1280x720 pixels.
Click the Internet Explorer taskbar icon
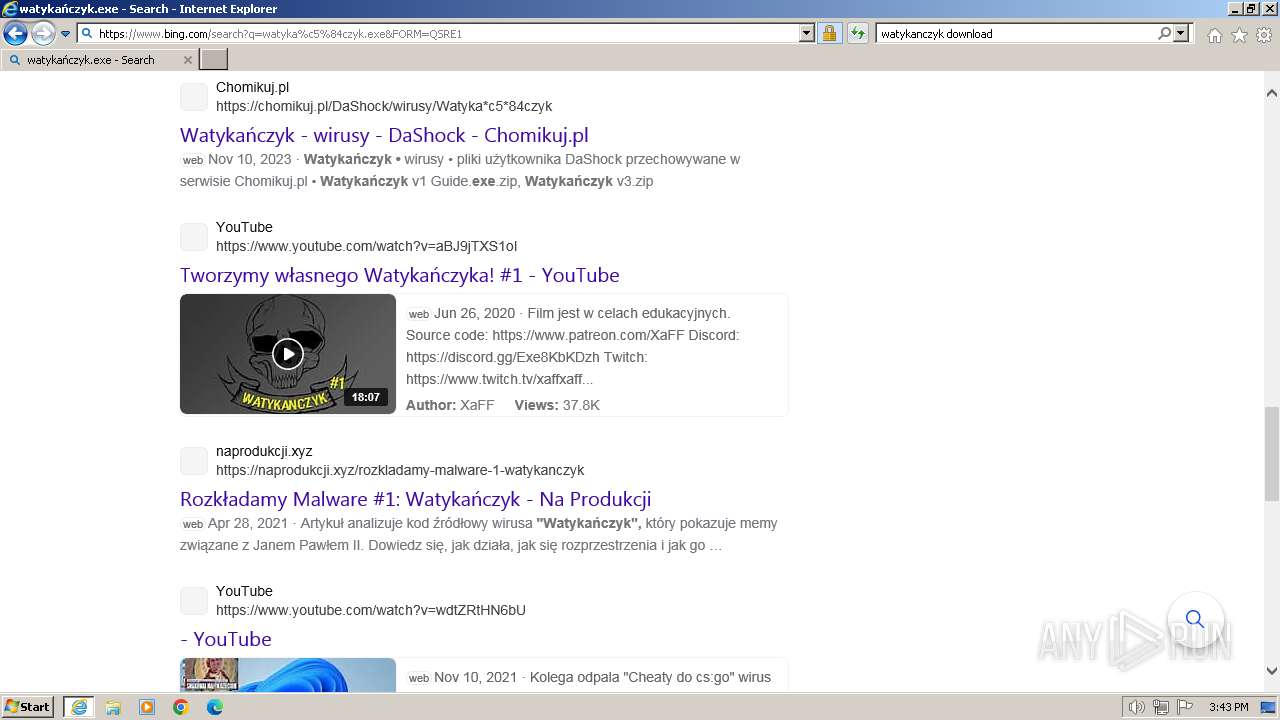pos(78,707)
